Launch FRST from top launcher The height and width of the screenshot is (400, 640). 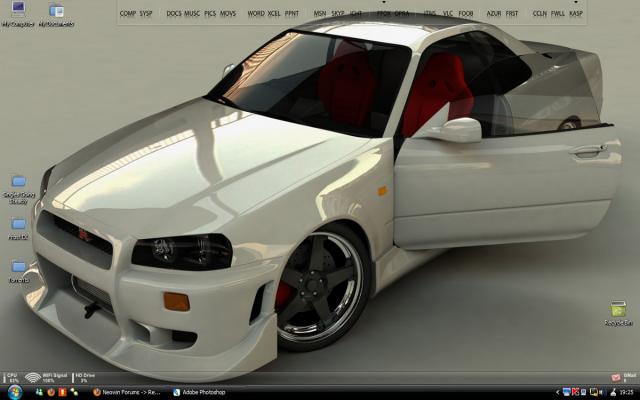coord(512,13)
